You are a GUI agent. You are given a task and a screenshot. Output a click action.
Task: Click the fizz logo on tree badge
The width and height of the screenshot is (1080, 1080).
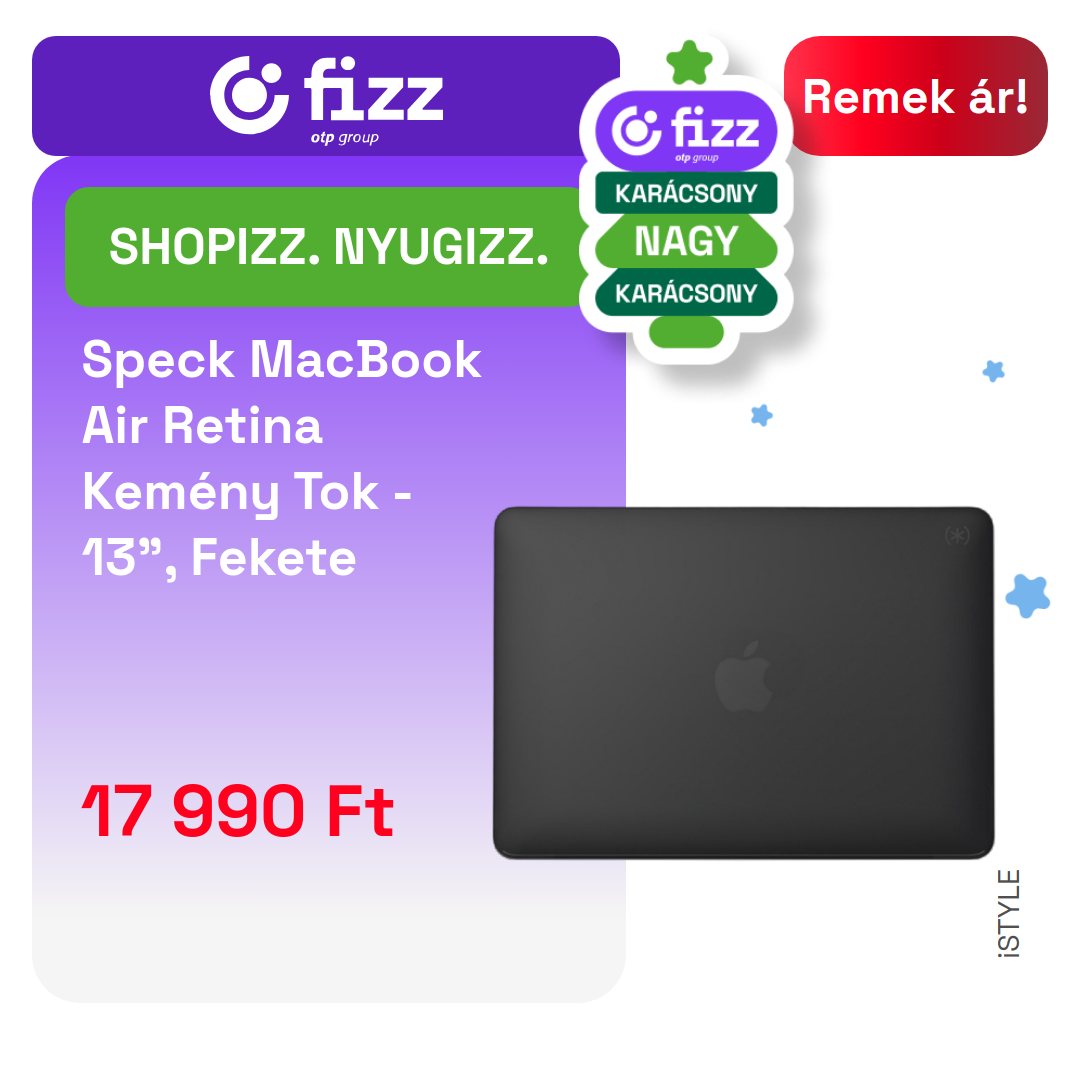click(686, 131)
